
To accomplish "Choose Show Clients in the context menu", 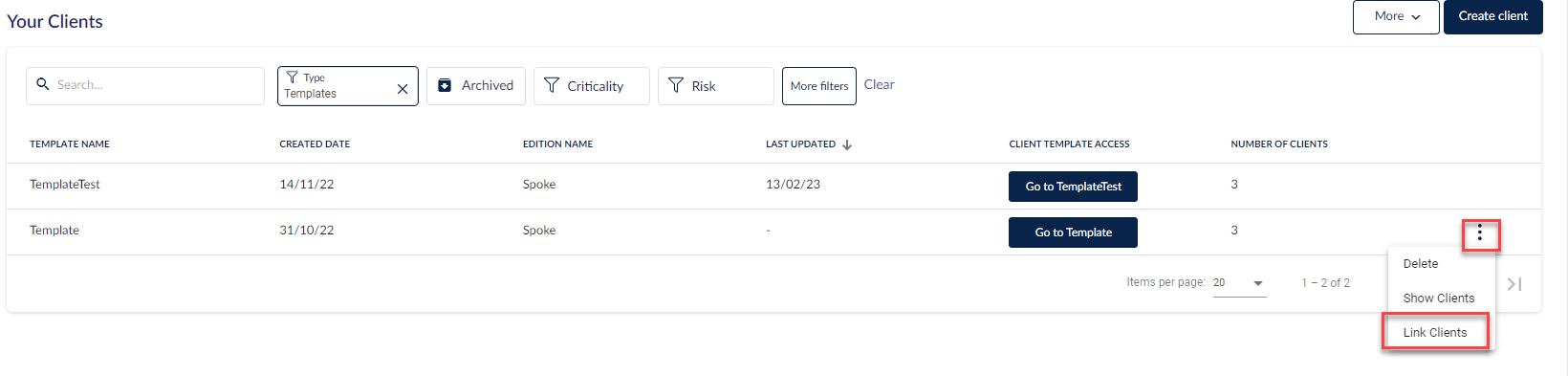I will tap(1439, 299).
